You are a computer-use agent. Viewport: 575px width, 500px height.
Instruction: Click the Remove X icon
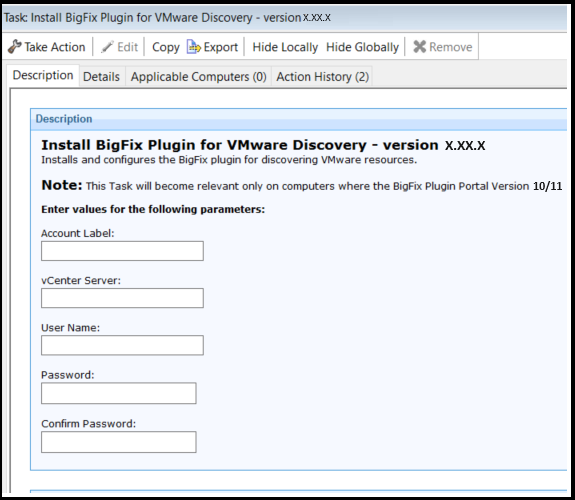(x=420, y=47)
